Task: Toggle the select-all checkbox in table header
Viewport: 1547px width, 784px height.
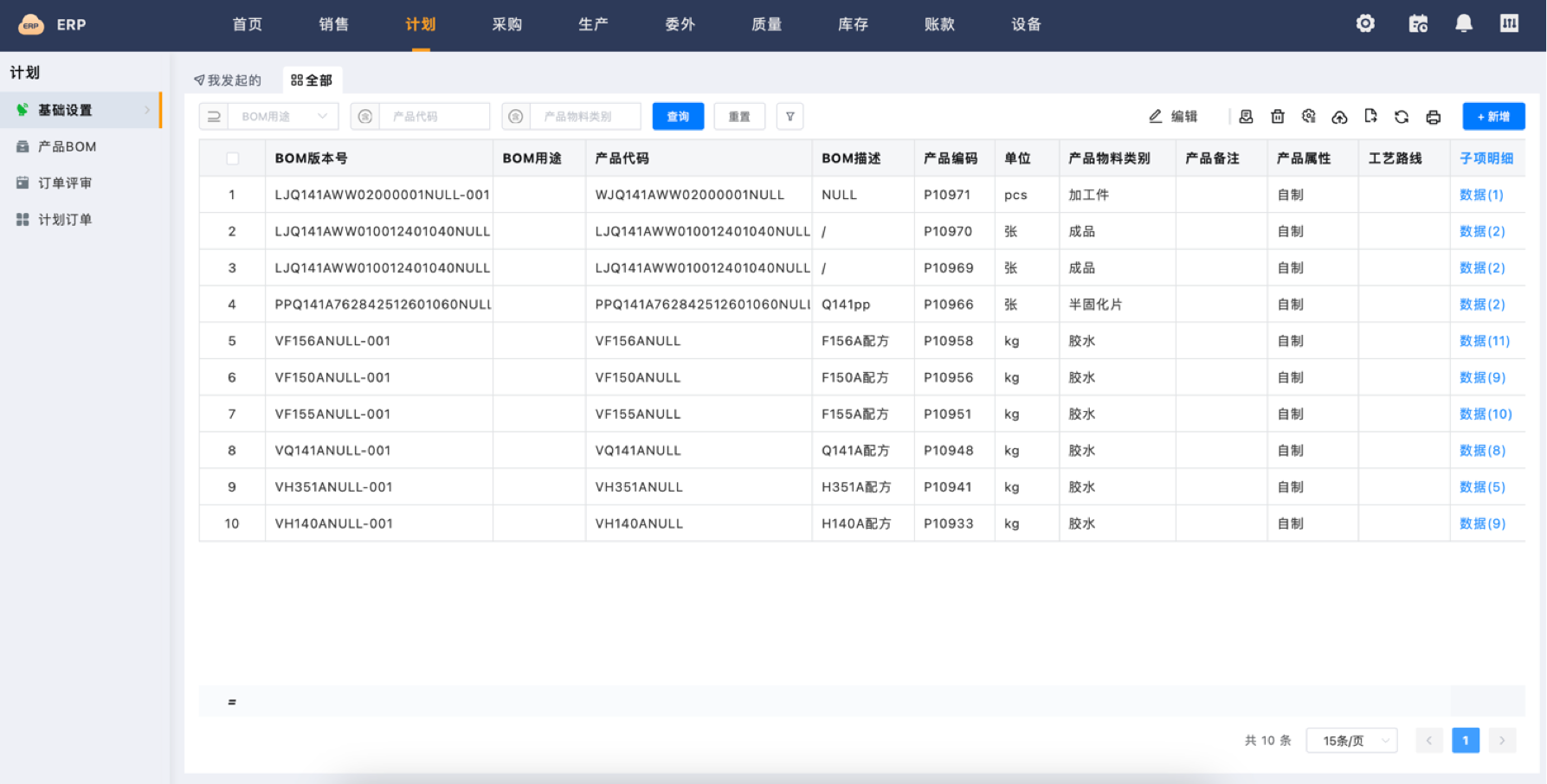Action: pos(232,158)
